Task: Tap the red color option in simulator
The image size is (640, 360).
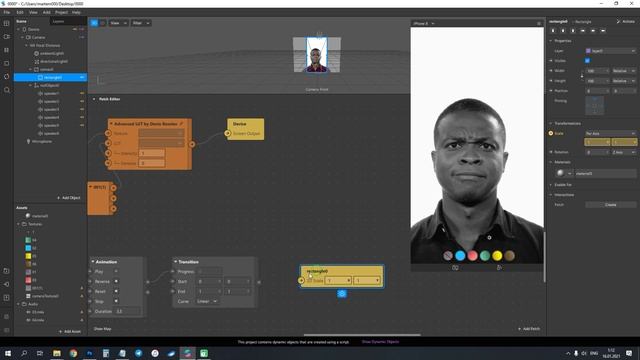Action: 473,256
